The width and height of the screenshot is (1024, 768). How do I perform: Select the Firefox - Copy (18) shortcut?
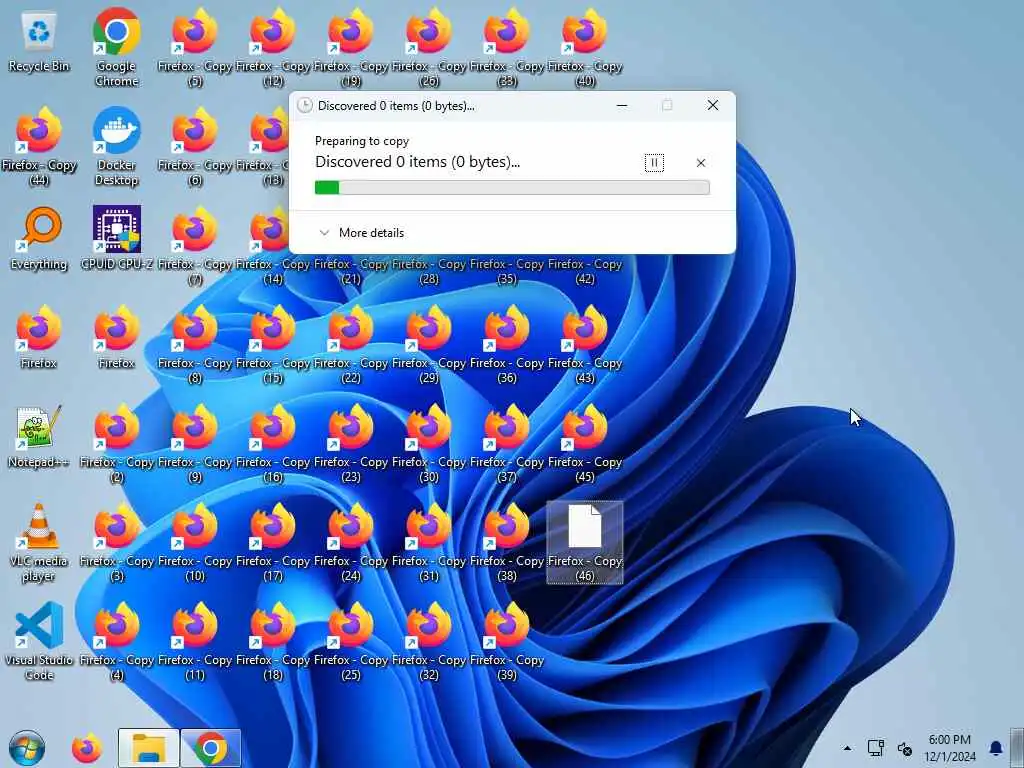tap(273, 641)
